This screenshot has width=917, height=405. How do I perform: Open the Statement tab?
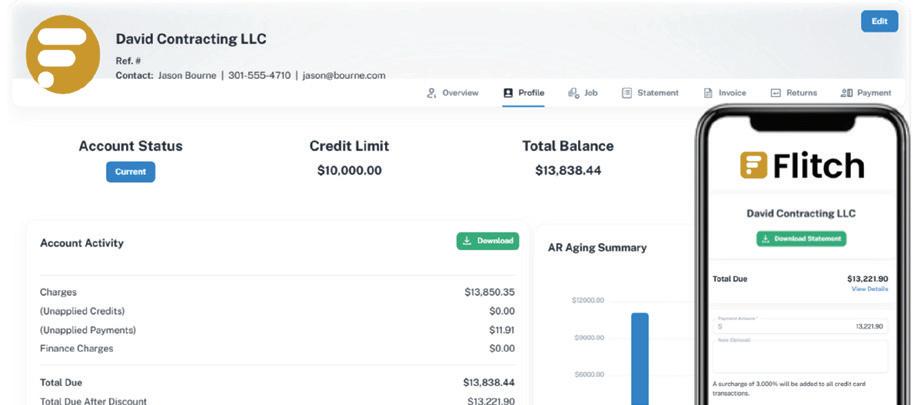[x=650, y=93]
